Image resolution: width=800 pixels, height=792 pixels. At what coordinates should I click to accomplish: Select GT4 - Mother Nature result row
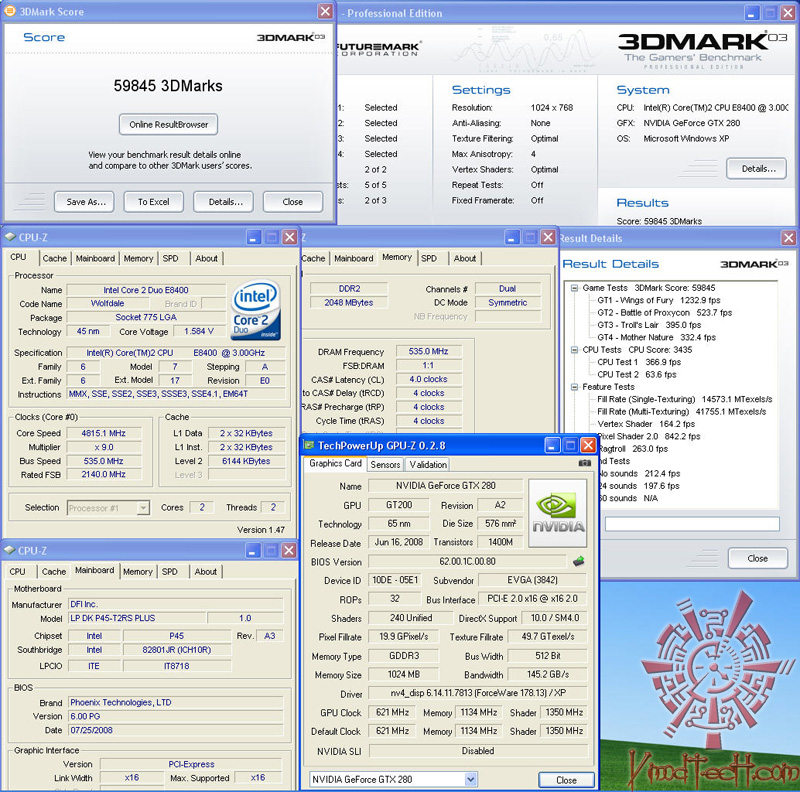pos(656,337)
